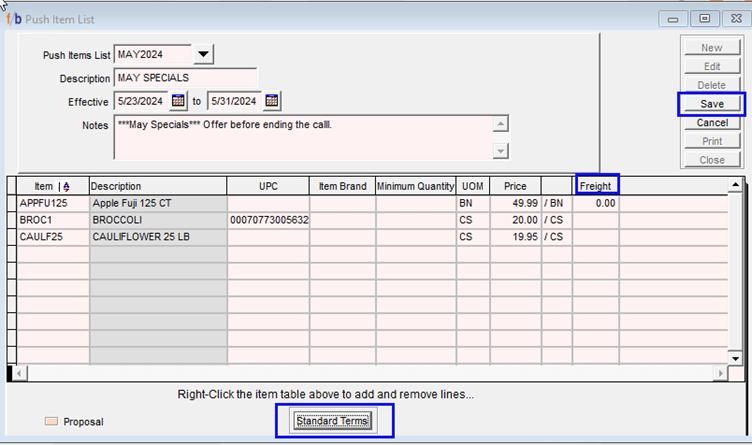Image resolution: width=752 pixels, height=445 pixels.
Task: Select the BROC1 row price cell
Action: (x=515, y=220)
